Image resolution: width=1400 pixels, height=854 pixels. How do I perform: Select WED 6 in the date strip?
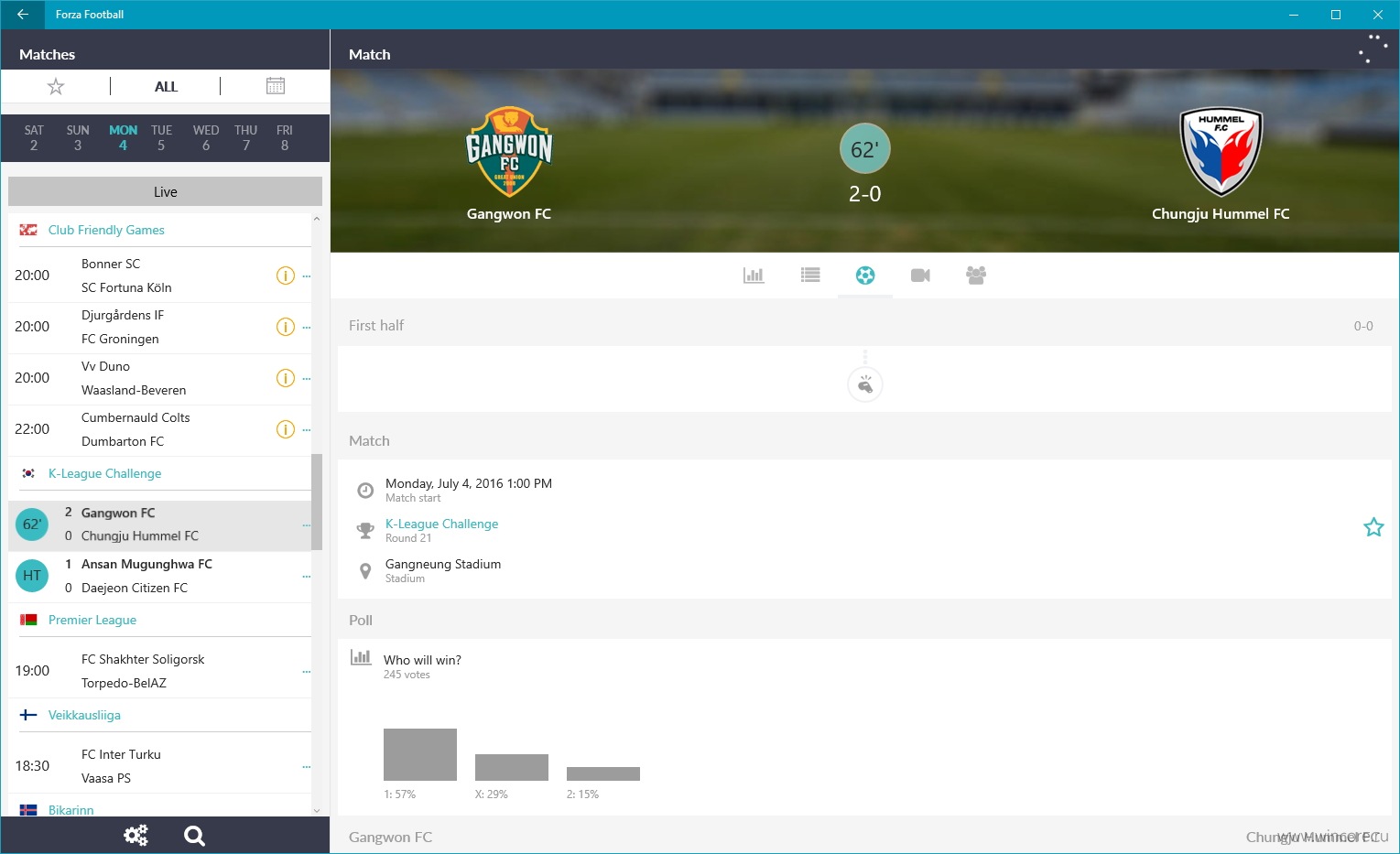(206, 138)
